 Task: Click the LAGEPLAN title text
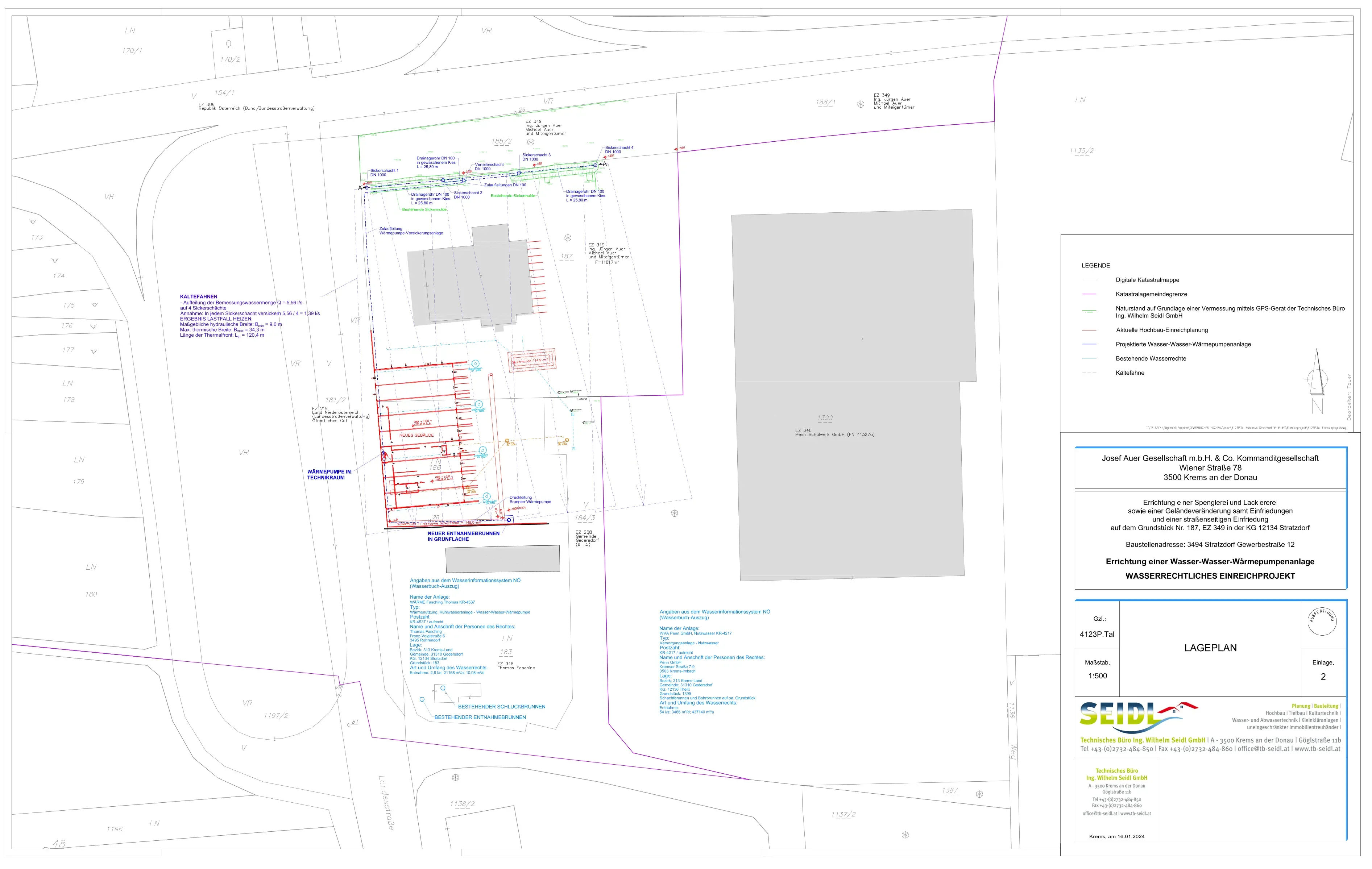pyautogui.click(x=1210, y=648)
